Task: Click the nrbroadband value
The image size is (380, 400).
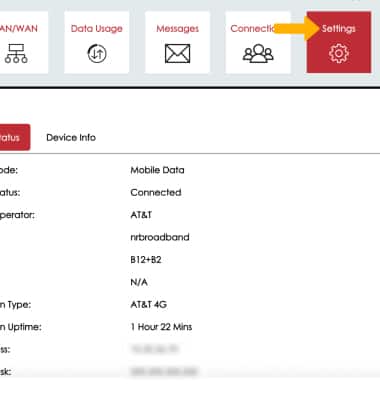Action: (160, 237)
